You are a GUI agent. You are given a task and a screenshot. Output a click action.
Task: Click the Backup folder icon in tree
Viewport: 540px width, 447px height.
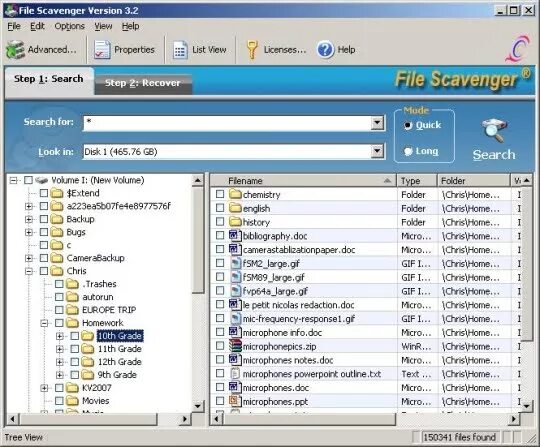tap(57, 219)
